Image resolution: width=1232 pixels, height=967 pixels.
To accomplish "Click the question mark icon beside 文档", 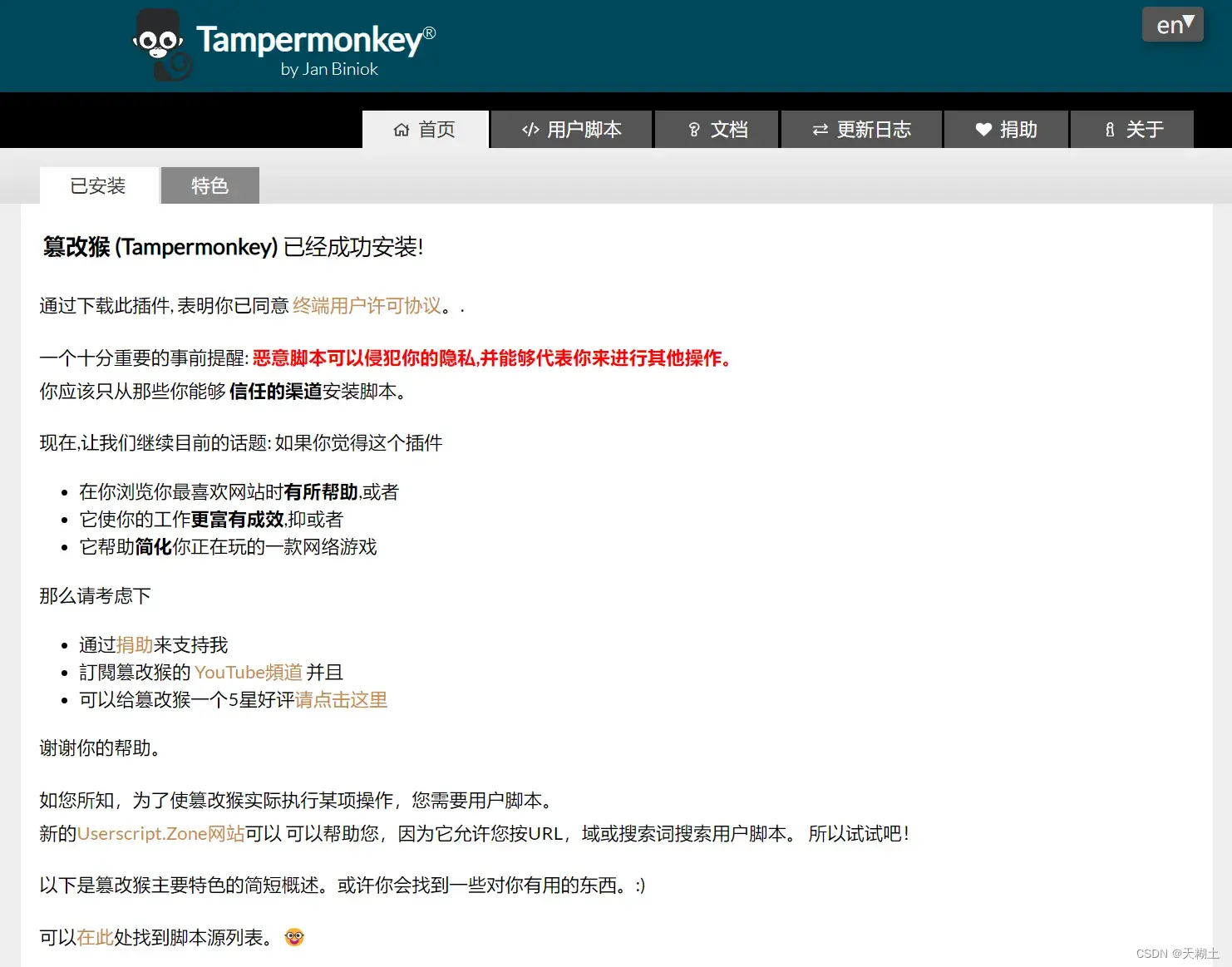I will [x=694, y=130].
